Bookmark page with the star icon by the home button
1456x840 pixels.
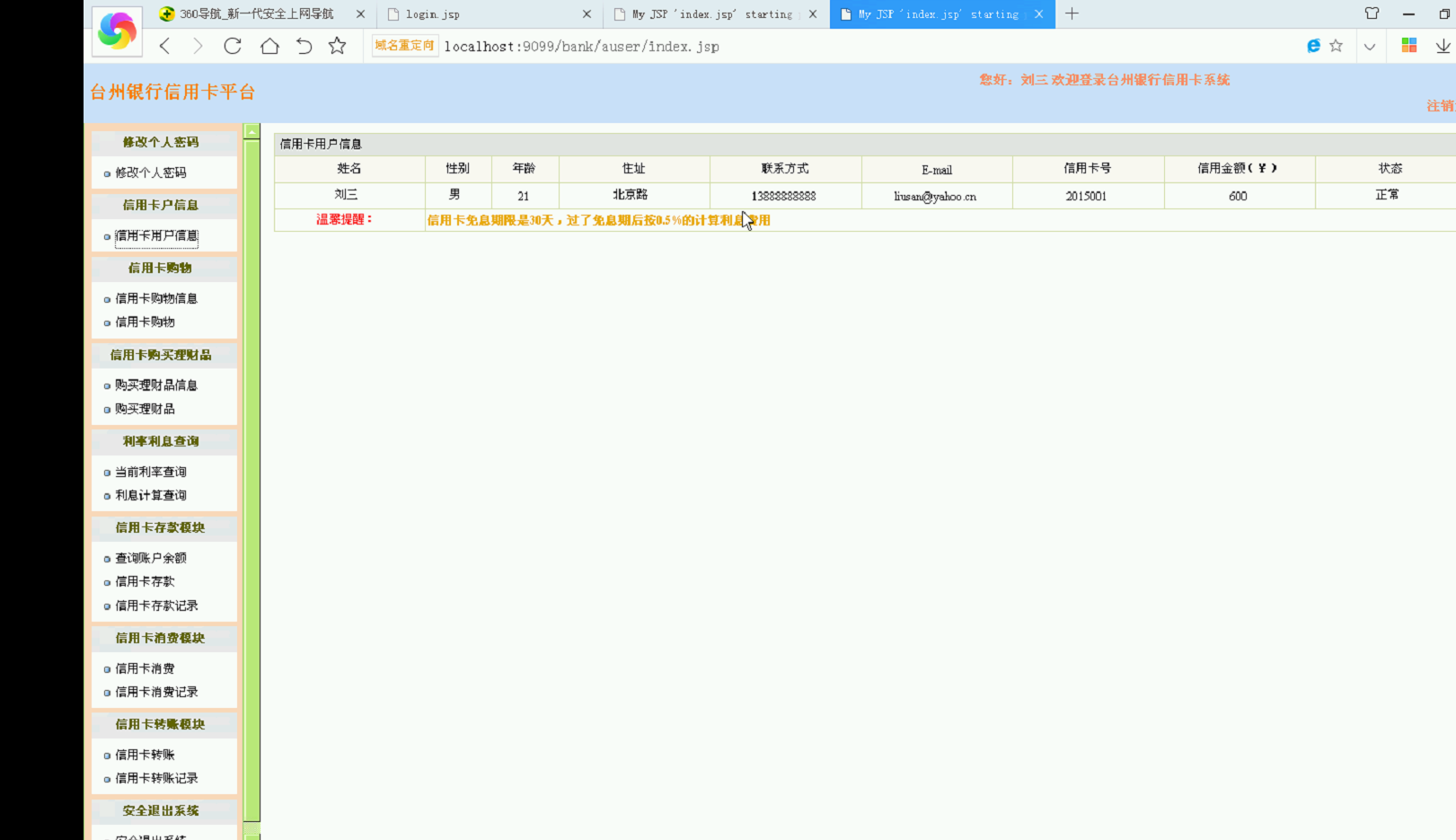point(337,46)
